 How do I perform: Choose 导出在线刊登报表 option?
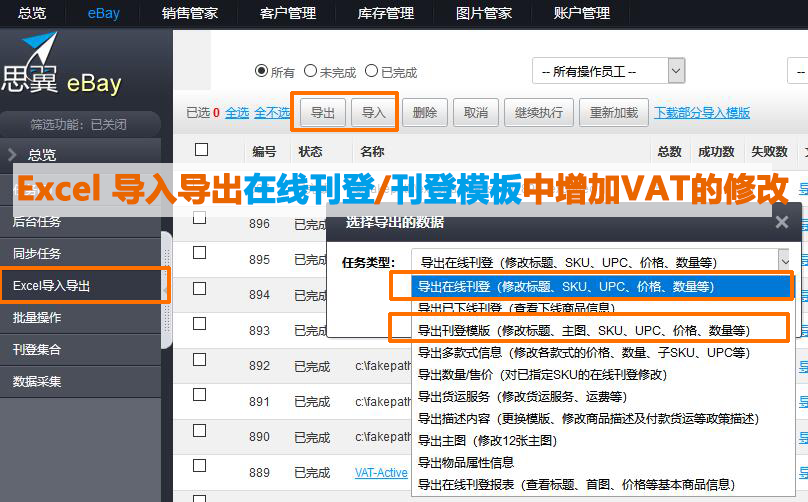click(601, 484)
